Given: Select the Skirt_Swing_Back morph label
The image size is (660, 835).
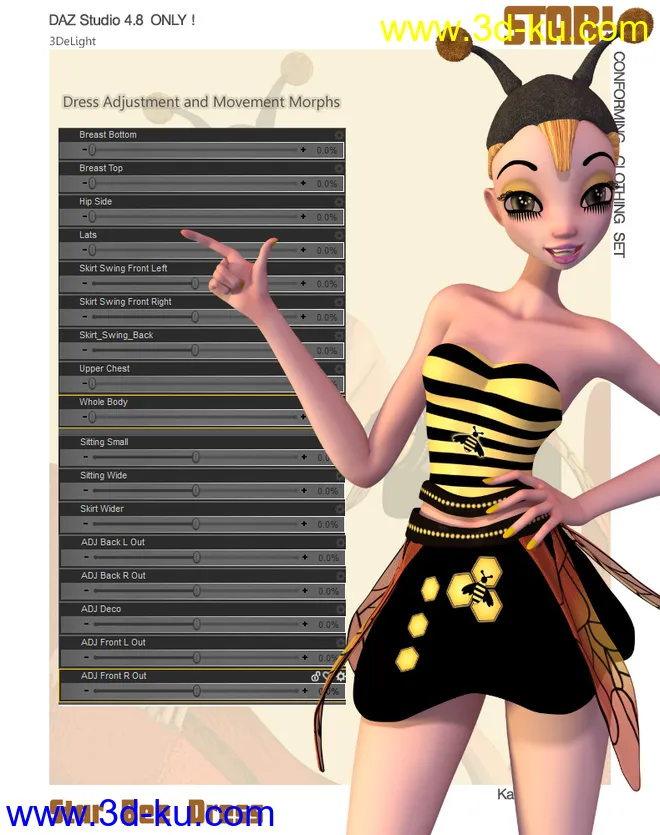Looking at the screenshot, I should click(116, 335).
